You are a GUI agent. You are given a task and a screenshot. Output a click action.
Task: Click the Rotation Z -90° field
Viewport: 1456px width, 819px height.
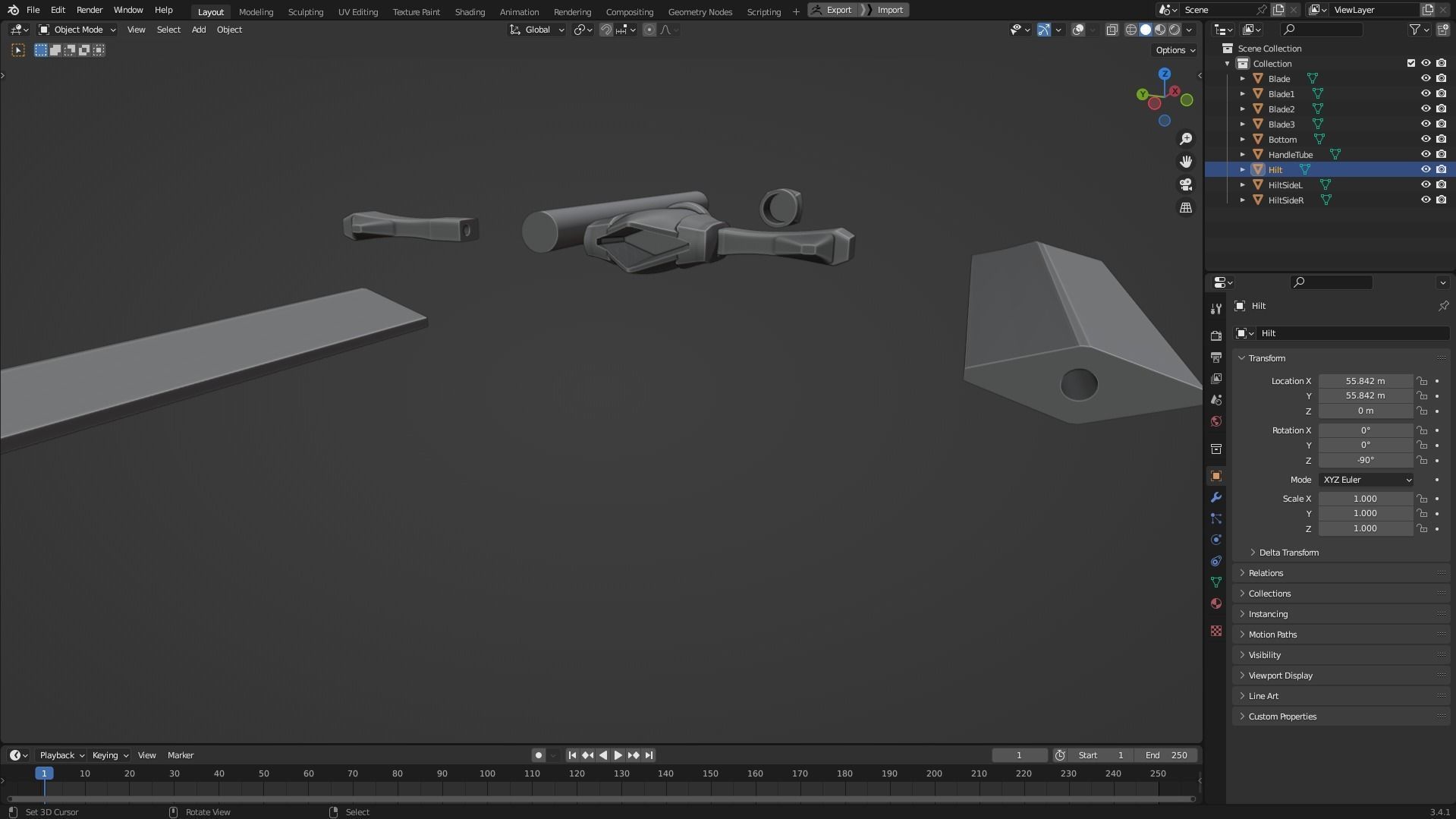tap(1365, 460)
